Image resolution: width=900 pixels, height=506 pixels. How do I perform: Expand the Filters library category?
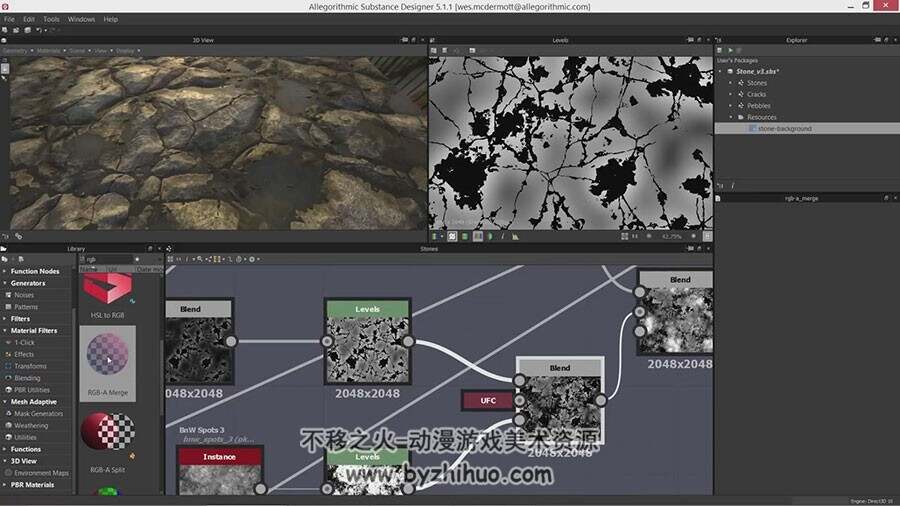[5, 318]
